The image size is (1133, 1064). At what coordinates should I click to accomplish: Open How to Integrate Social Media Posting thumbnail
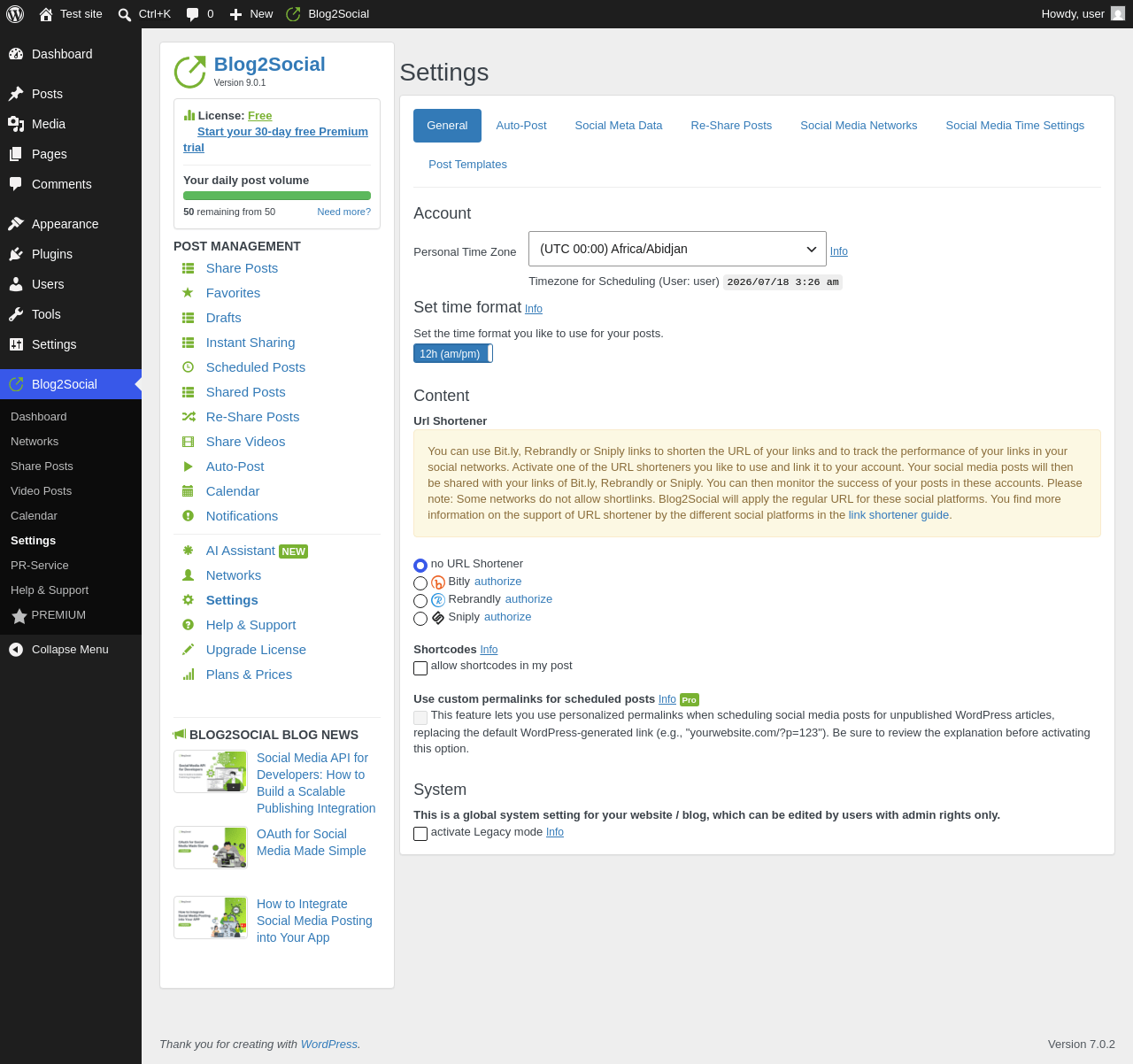211,918
